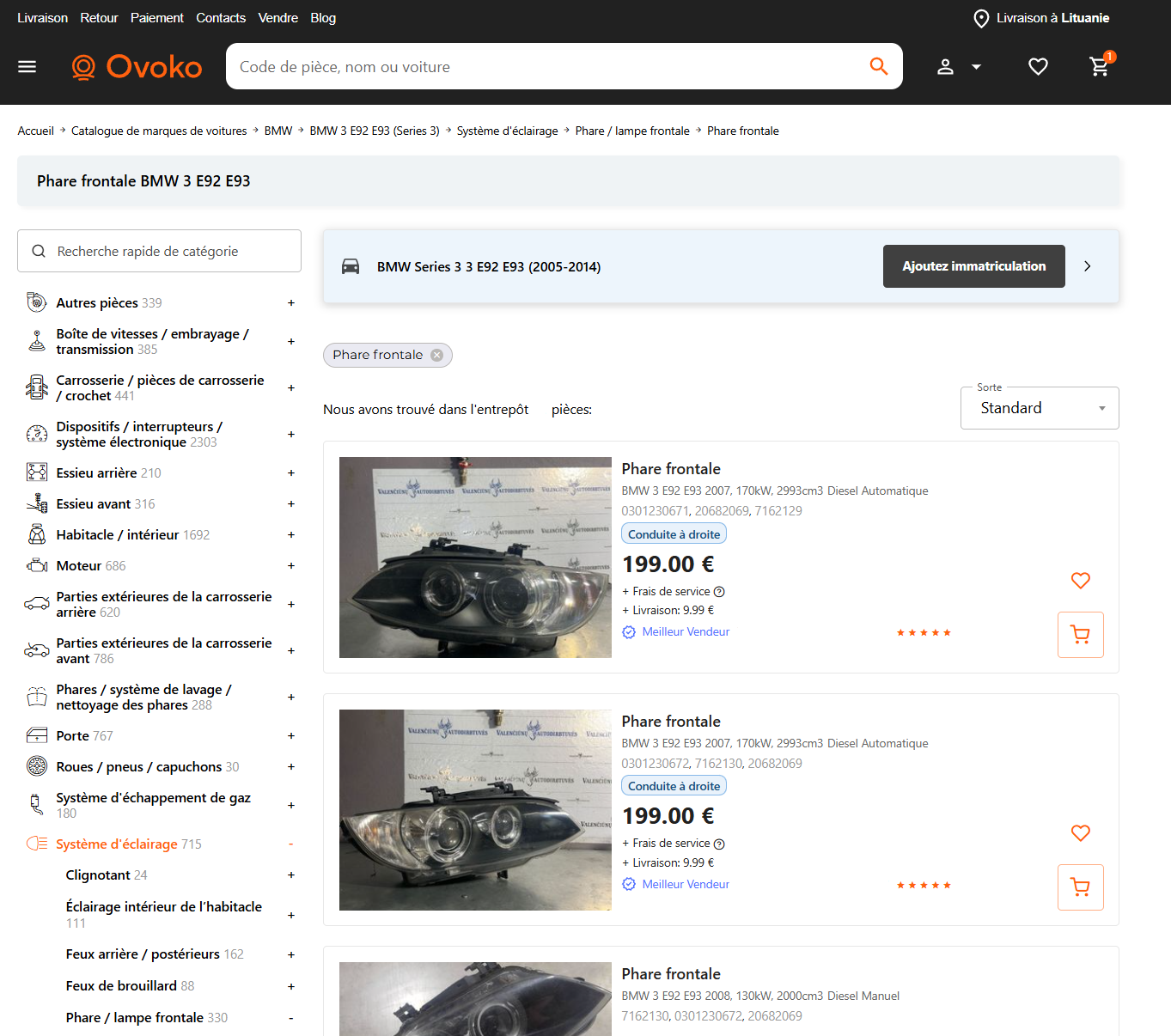
Task: Click the car icon beside BMW Series 3
Action: pos(351,266)
